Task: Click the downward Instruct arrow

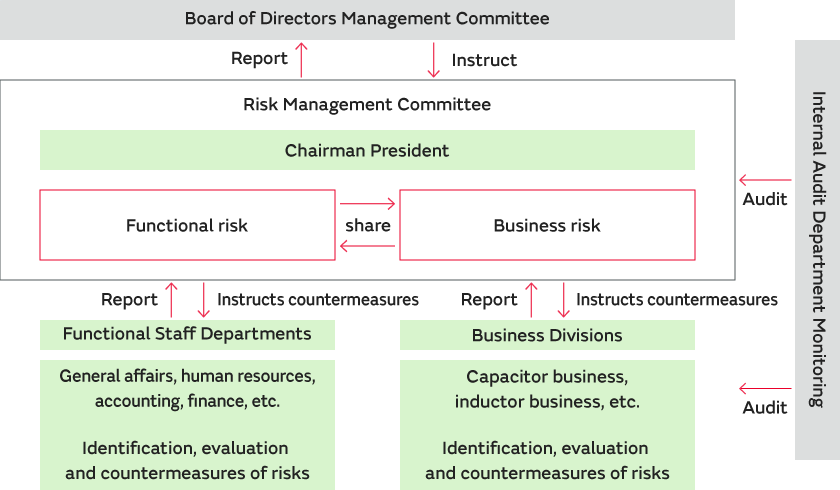Action: [x=433, y=59]
